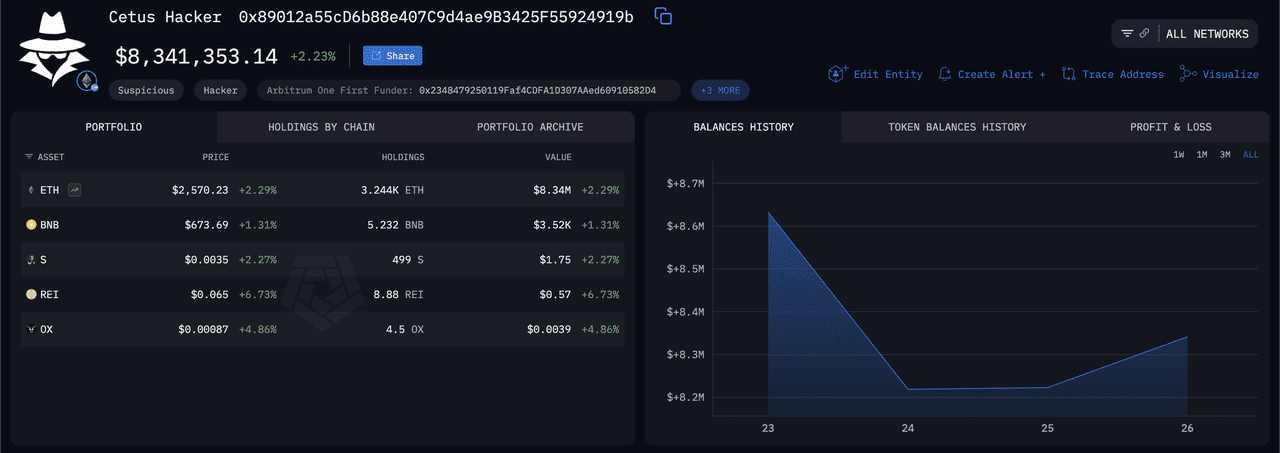Open the ETH asset row label
The image size is (1280, 453).
pyautogui.click(x=49, y=190)
